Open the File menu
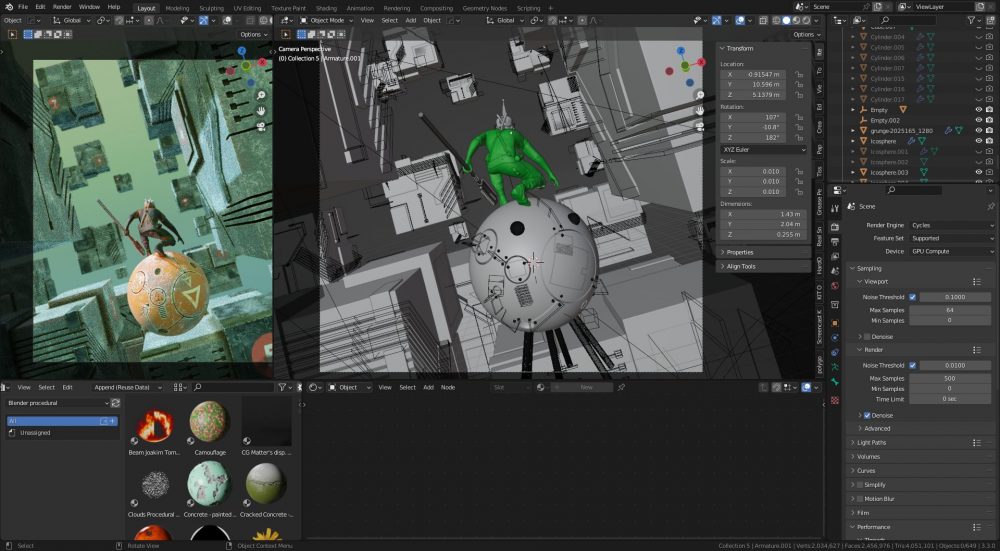 point(23,6)
